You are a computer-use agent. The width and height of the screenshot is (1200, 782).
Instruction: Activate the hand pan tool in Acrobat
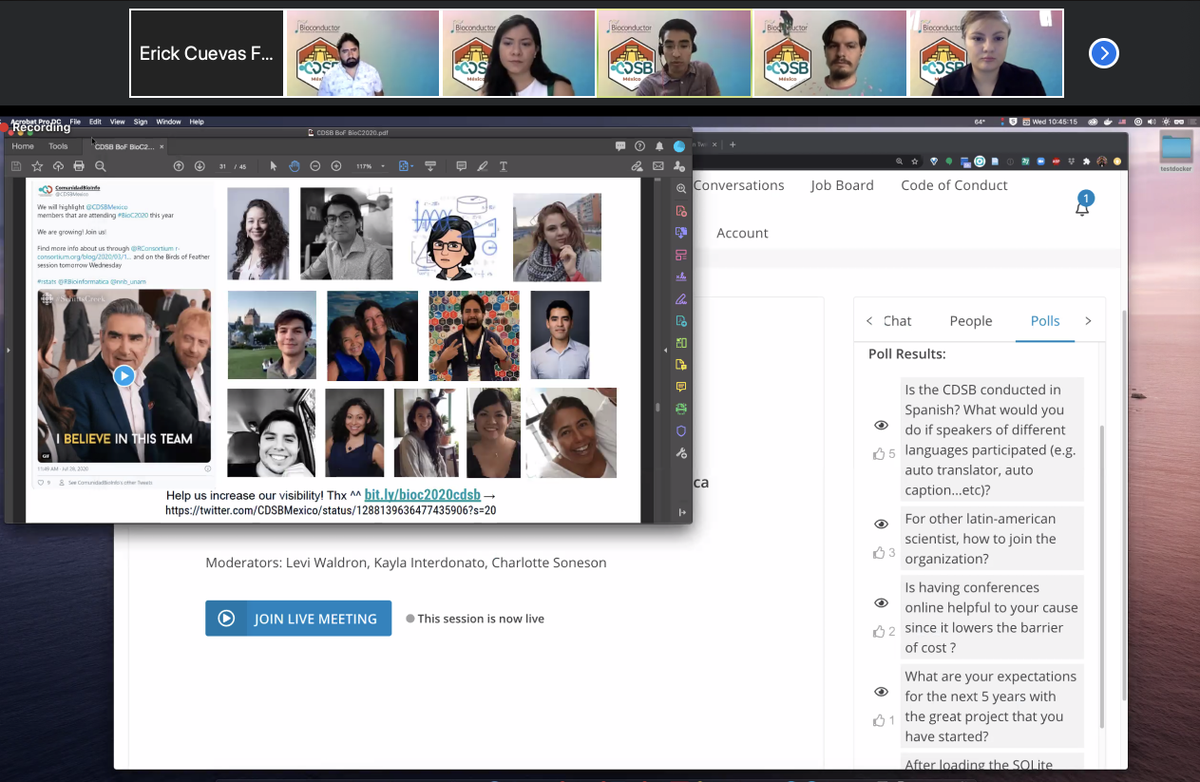click(294, 166)
